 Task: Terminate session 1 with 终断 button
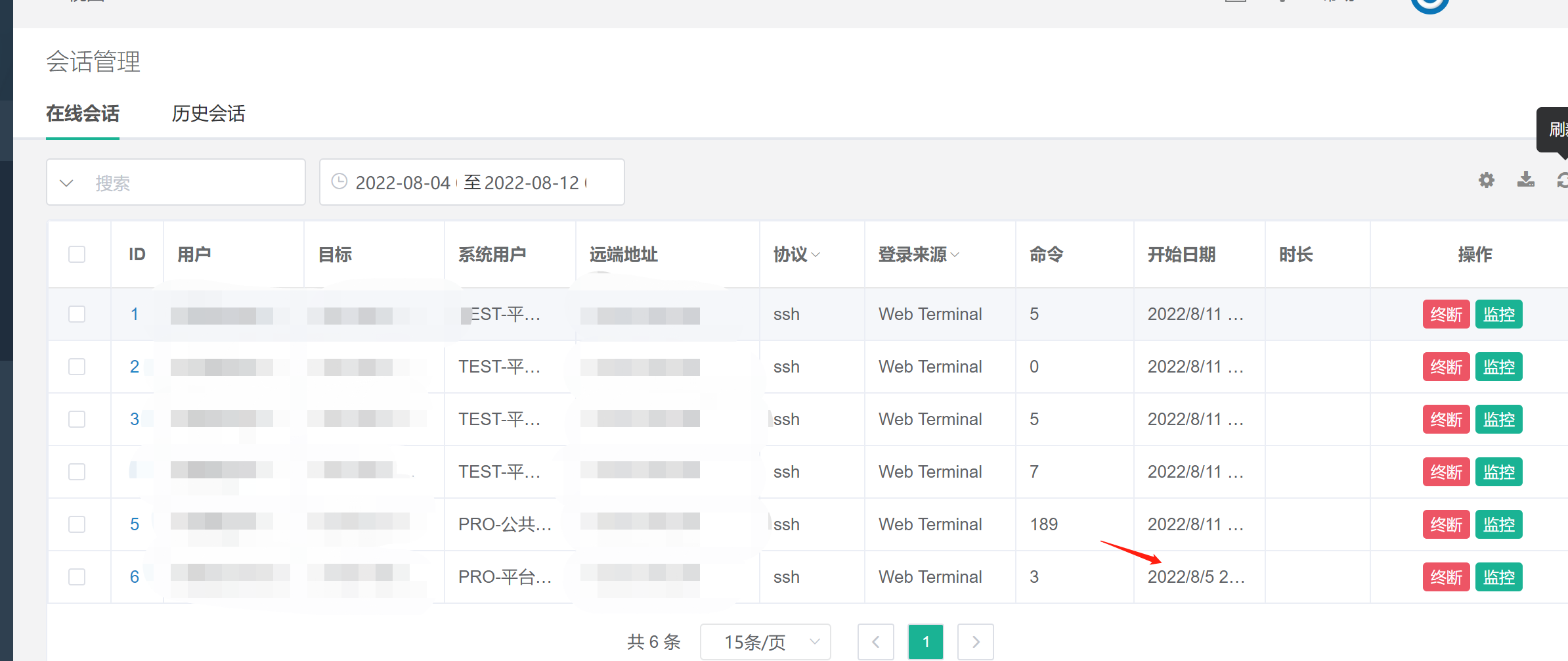tap(1446, 314)
